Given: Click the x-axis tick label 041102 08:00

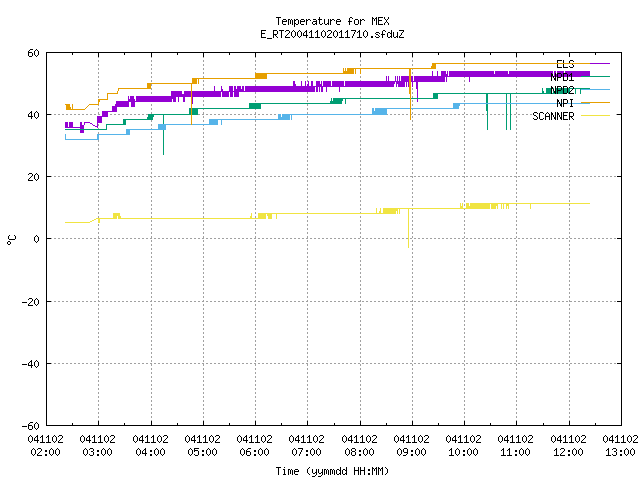Looking at the screenshot, I should point(359,446).
